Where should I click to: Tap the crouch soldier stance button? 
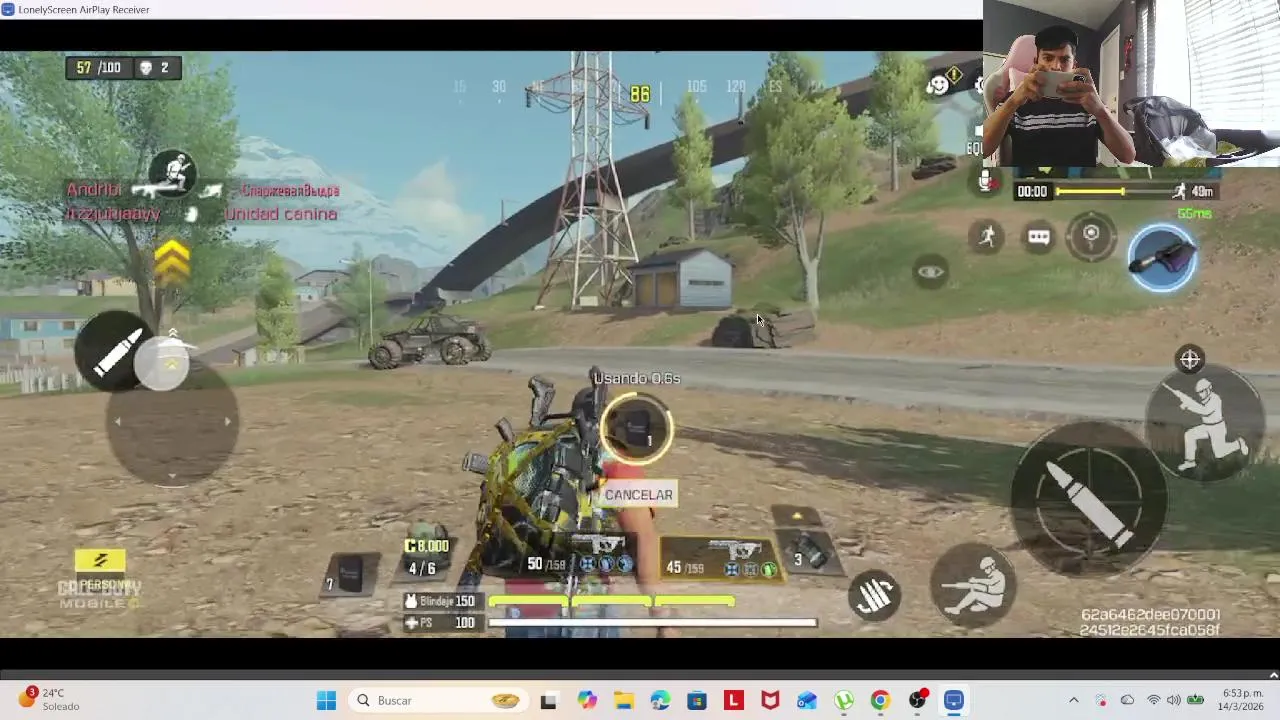(1205, 424)
